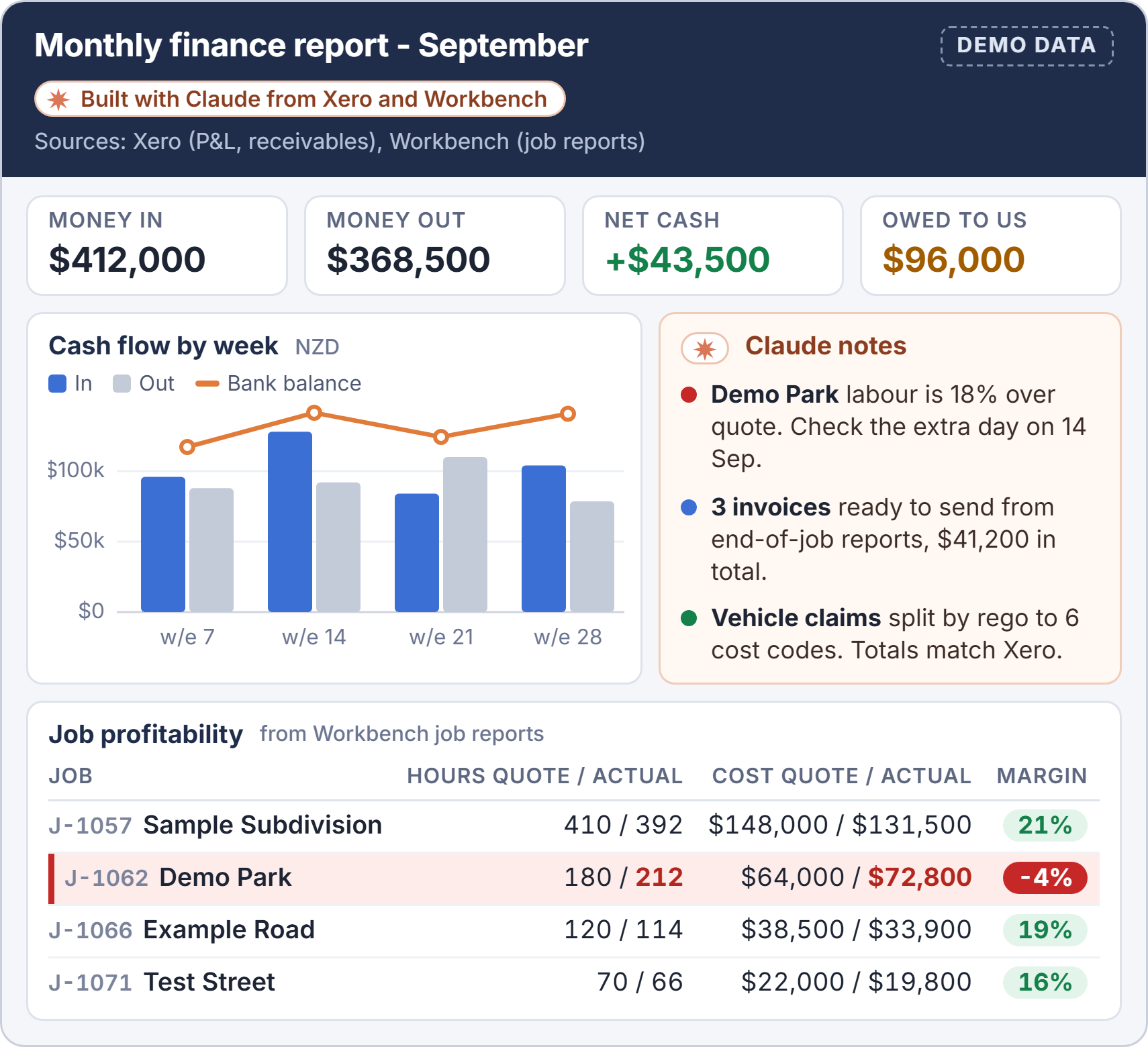Screen dimensions: 1148x1047
Task: Click the OWED TO US $96,000 value
Action: point(953,260)
